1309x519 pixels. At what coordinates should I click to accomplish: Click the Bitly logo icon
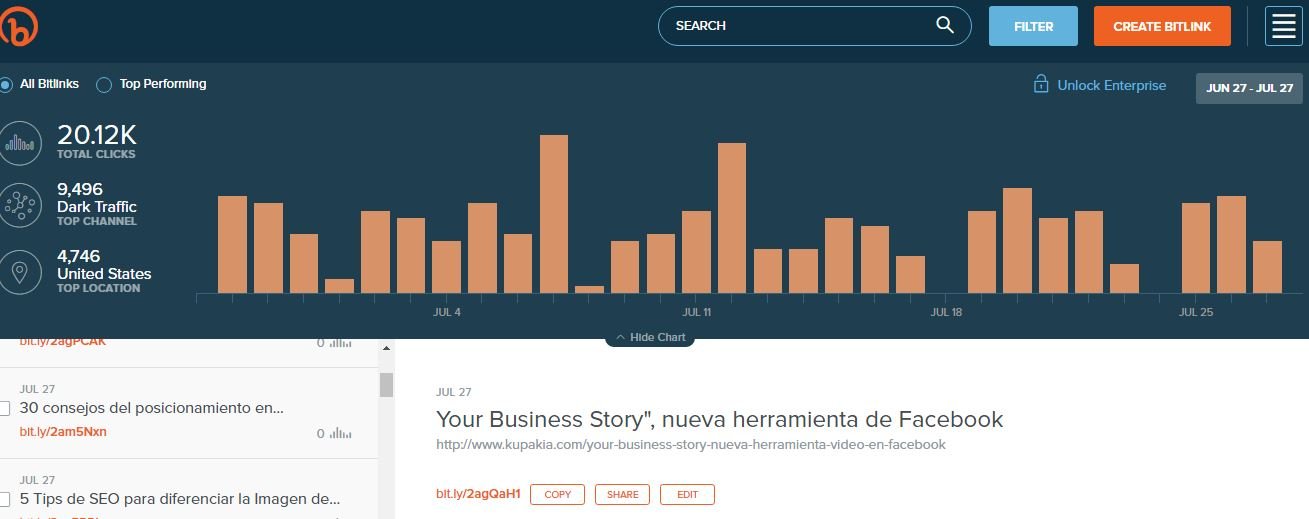pyautogui.click(x=17, y=25)
